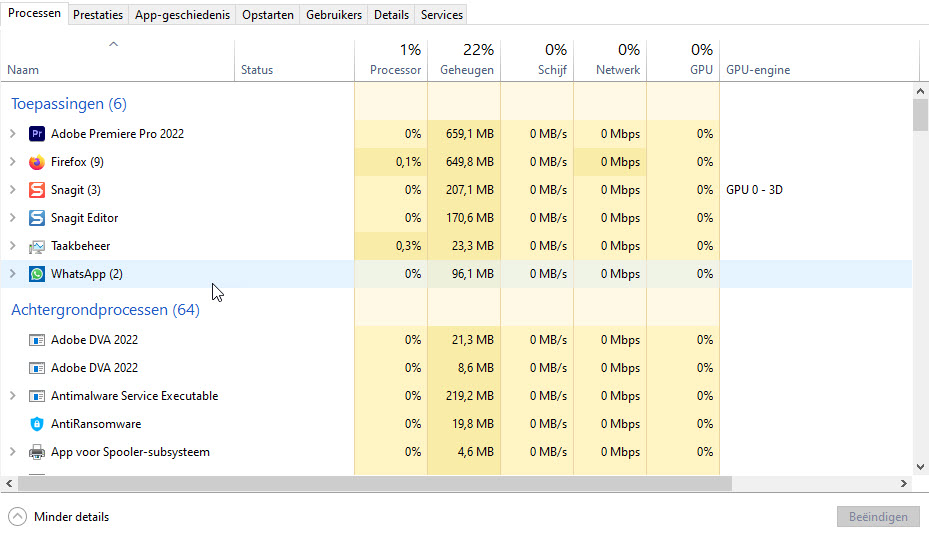Screen dimensions: 929x541
Task: Click the 207,1 MB memory value
Action: 469,190
